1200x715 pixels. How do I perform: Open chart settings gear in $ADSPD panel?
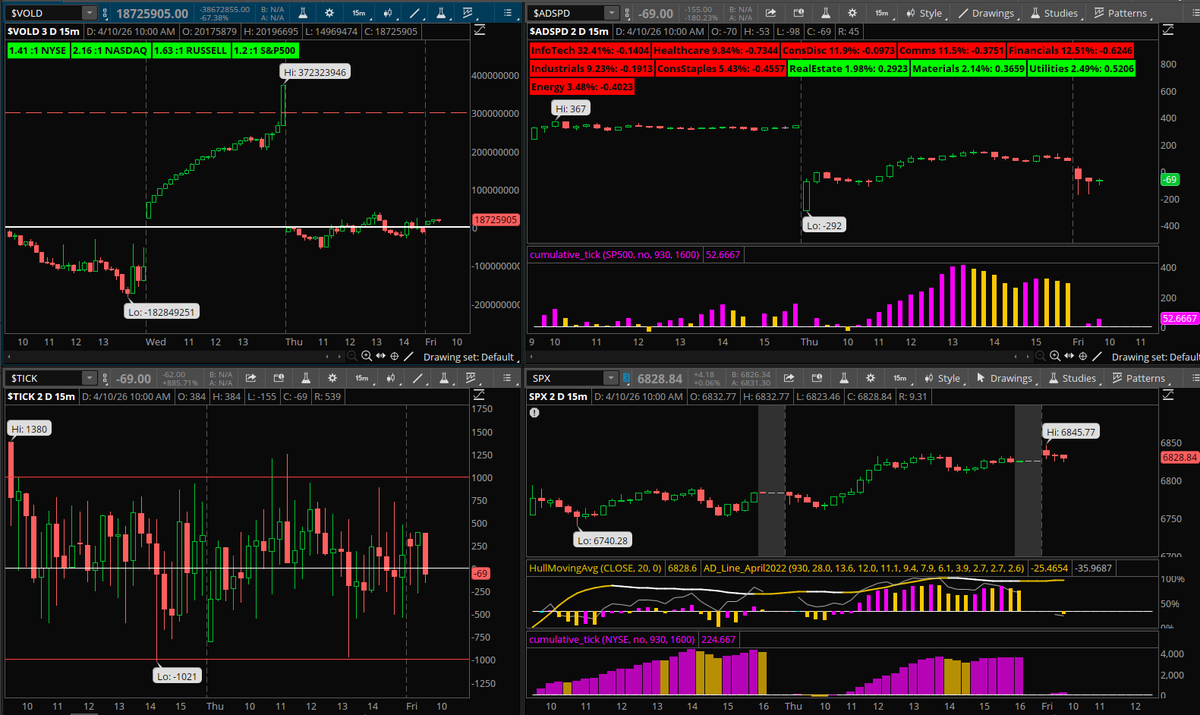[x=852, y=13]
